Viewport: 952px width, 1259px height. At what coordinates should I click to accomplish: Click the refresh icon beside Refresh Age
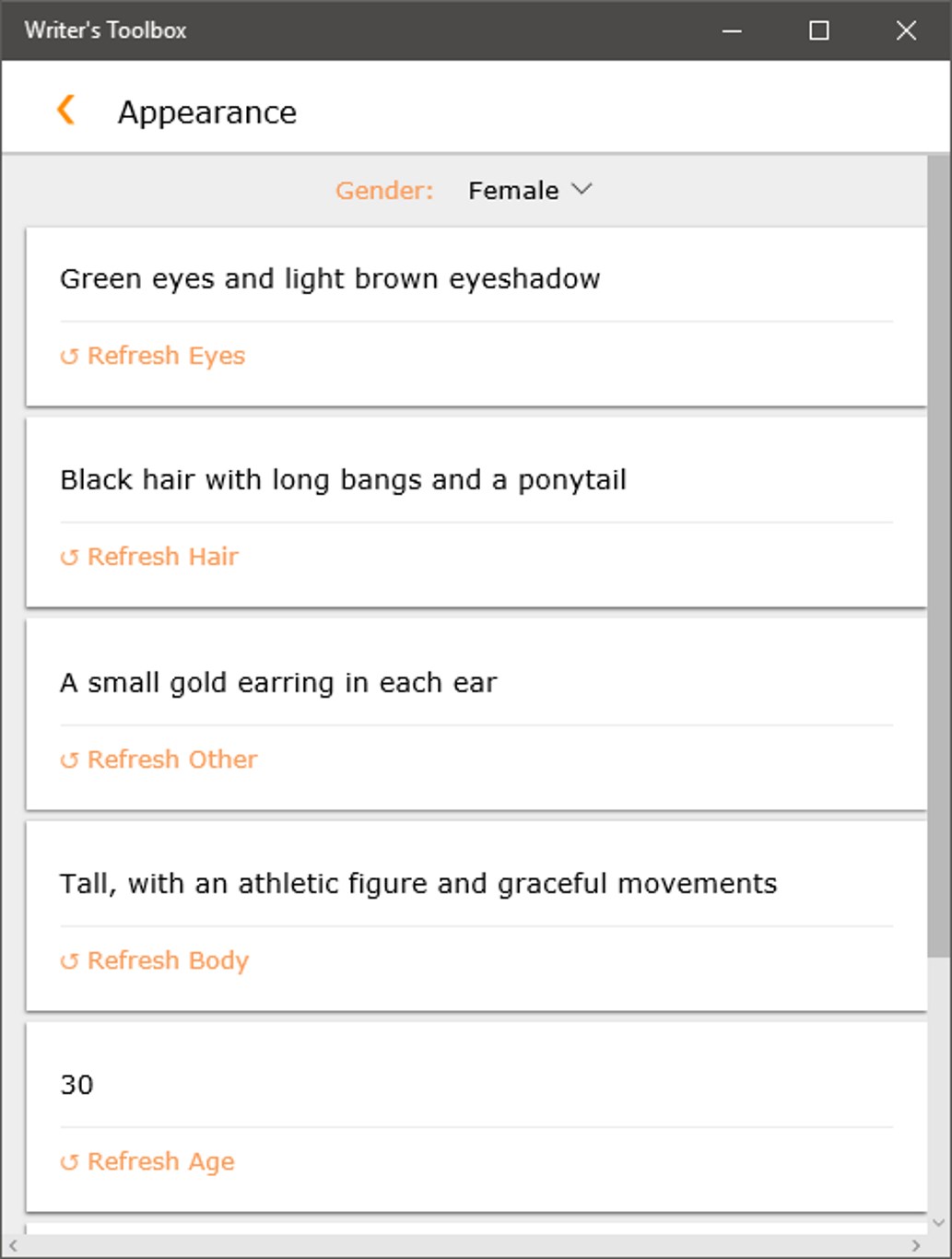[x=69, y=1162]
